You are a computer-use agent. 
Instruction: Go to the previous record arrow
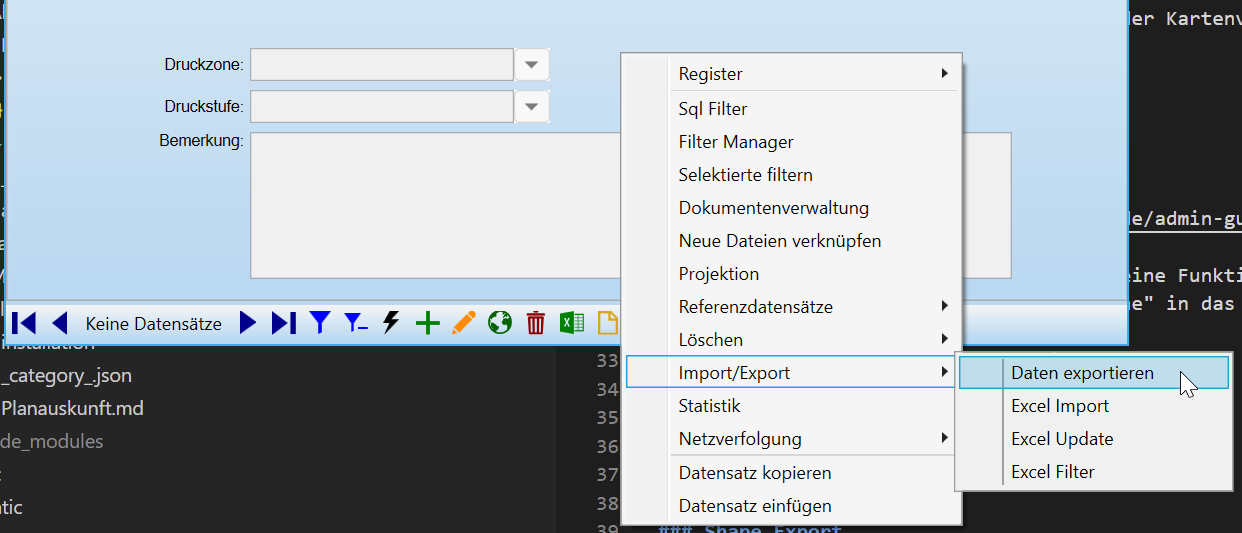pos(59,323)
